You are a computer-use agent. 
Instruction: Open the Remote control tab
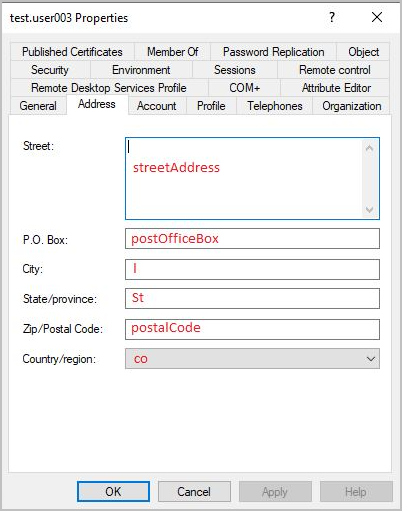pyautogui.click(x=334, y=70)
